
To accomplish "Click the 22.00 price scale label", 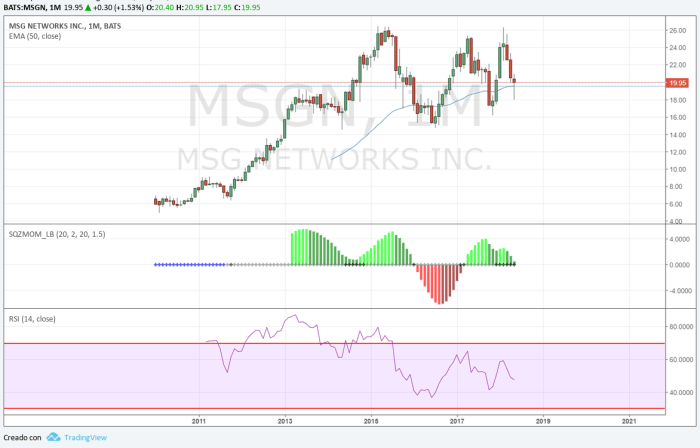I will (x=678, y=65).
